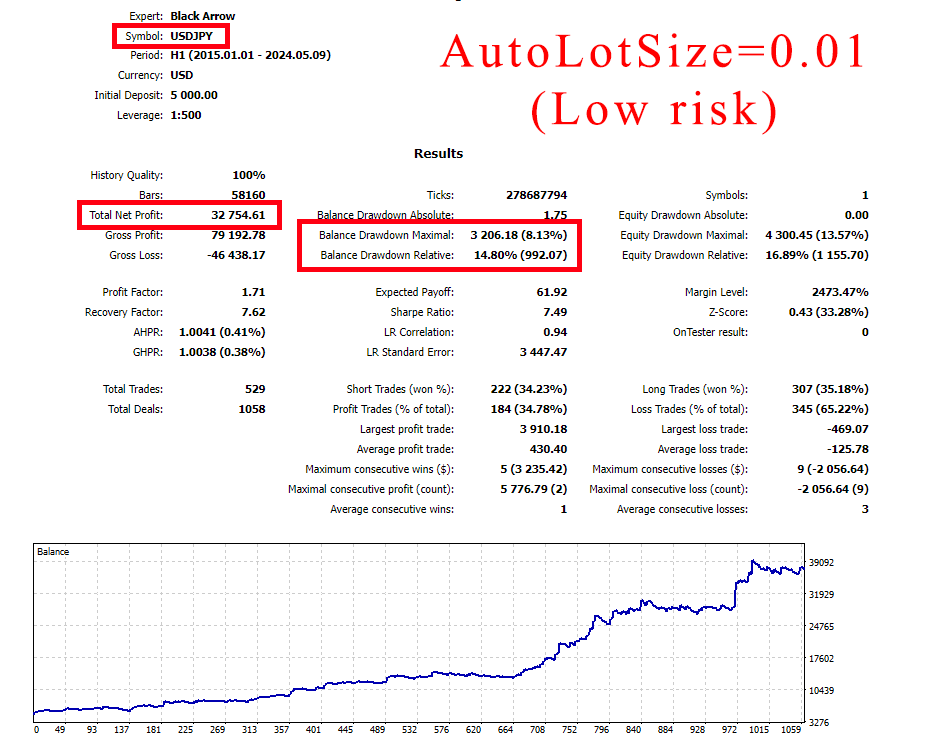Viewport: 940px width, 740px height.
Task: Click the 24765 balance axis label
Action: pos(821,627)
